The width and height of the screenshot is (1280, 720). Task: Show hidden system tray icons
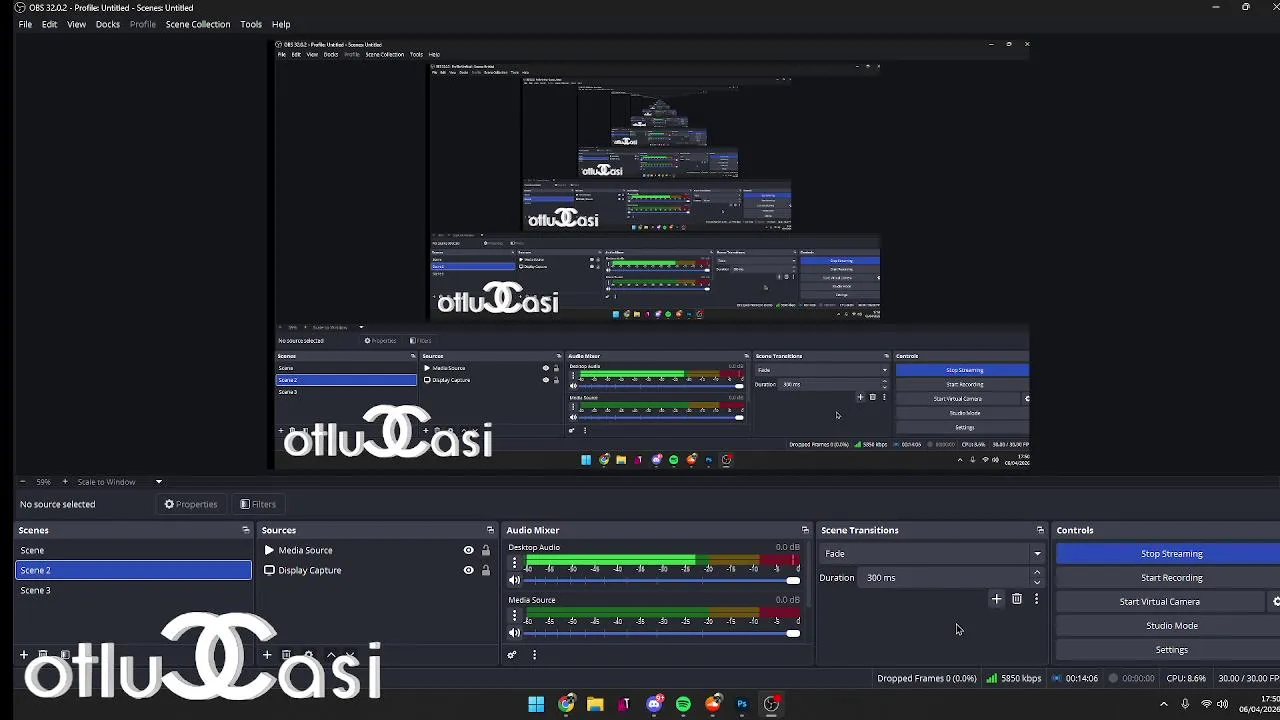click(x=1163, y=704)
